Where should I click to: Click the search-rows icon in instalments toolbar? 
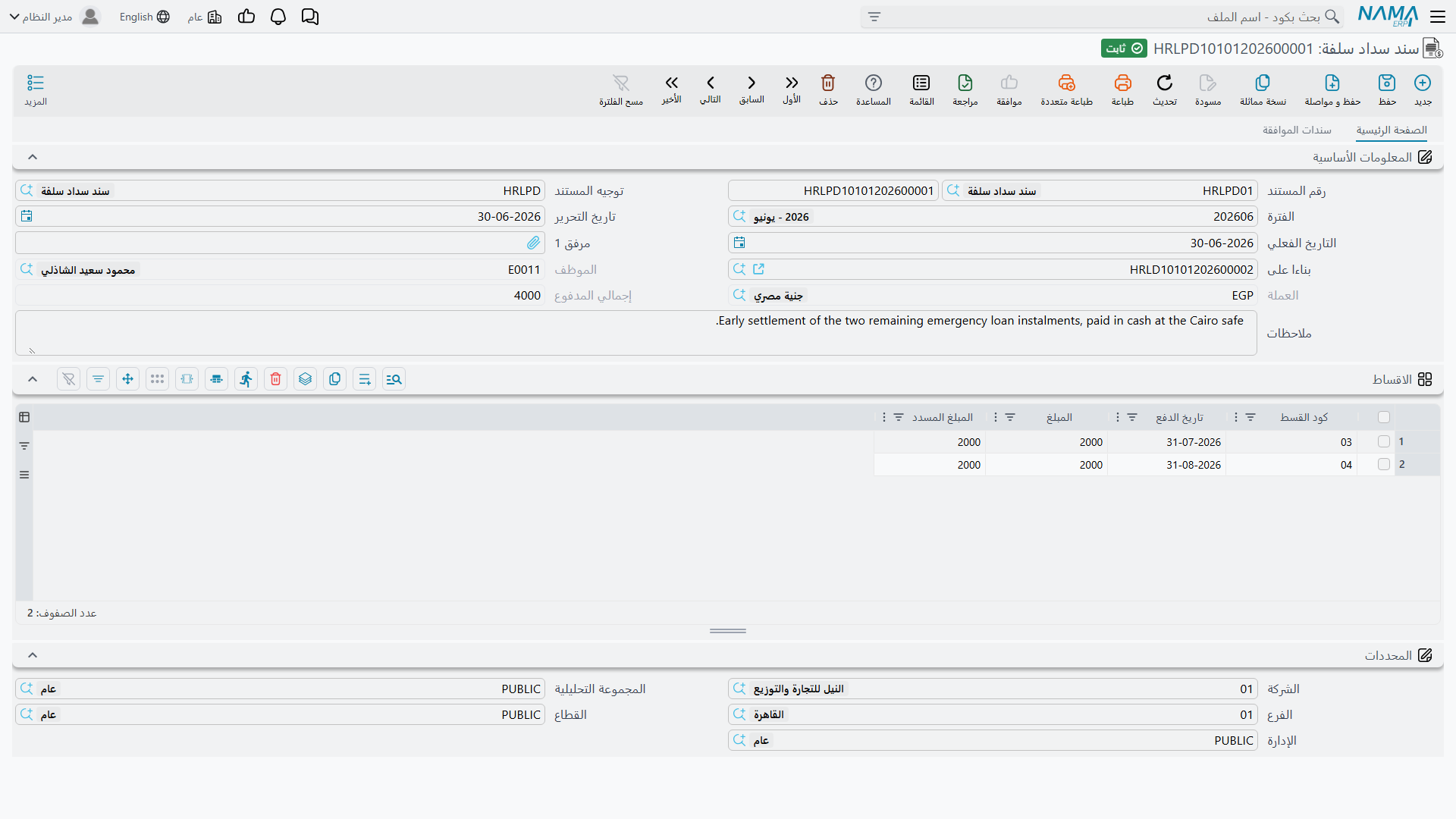click(394, 379)
